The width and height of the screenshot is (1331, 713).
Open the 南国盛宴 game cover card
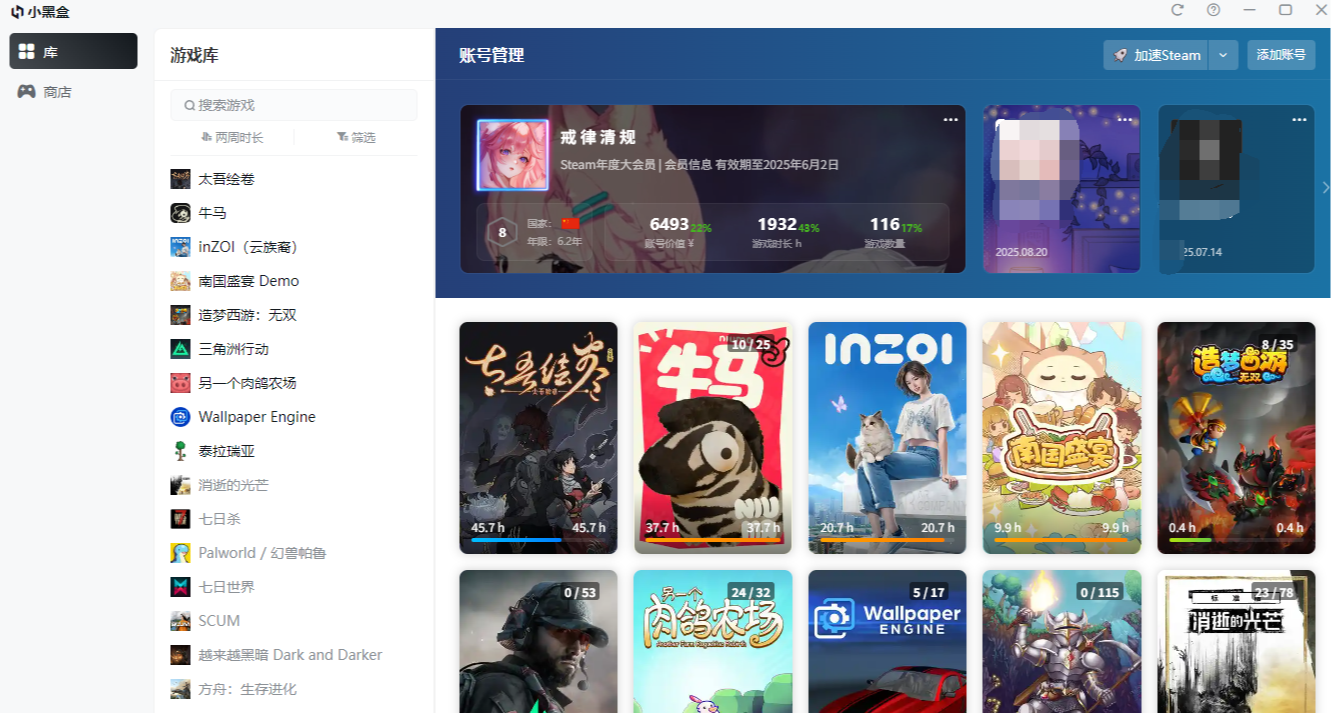pos(1062,437)
